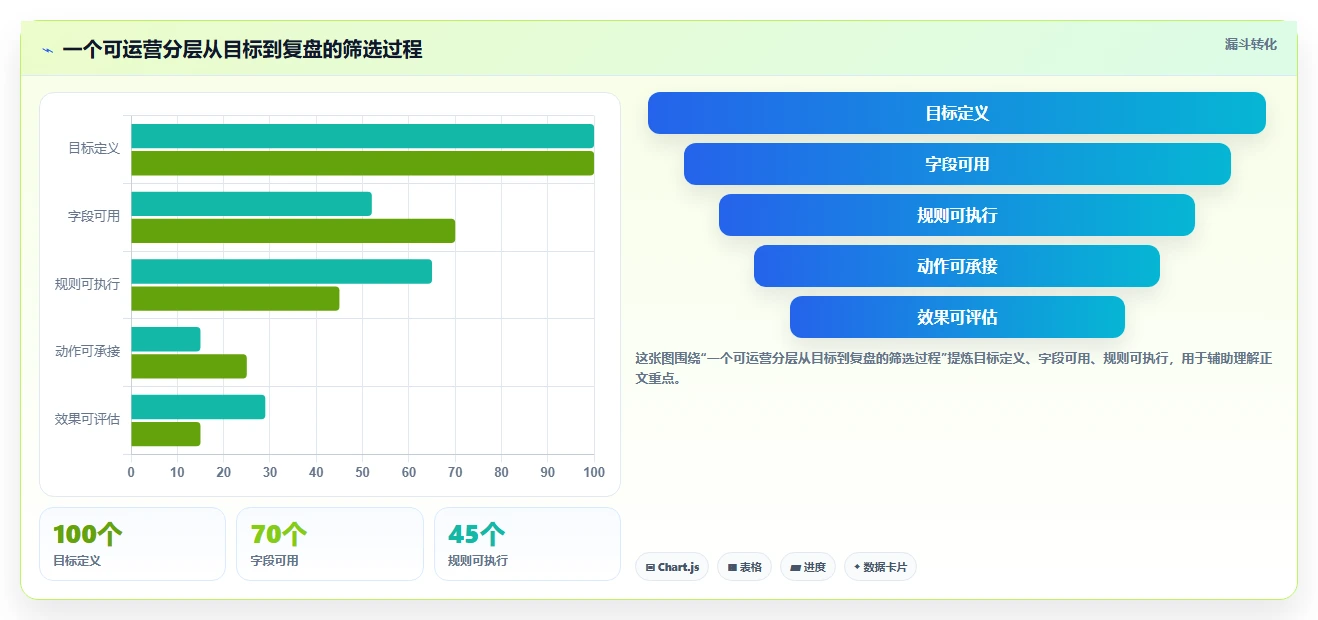Click the green bar for 目标定义

tap(362, 163)
